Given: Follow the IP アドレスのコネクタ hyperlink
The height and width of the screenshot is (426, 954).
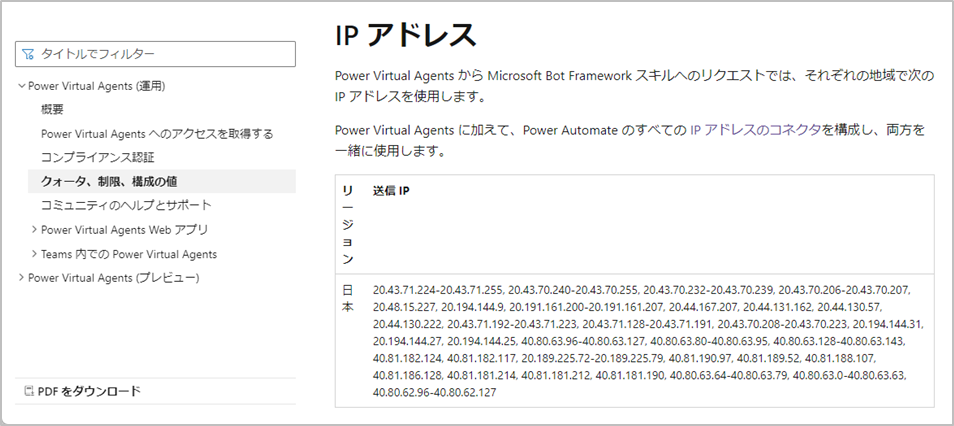Looking at the screenshot, I should pyautogui.click(x=755, y=130).
